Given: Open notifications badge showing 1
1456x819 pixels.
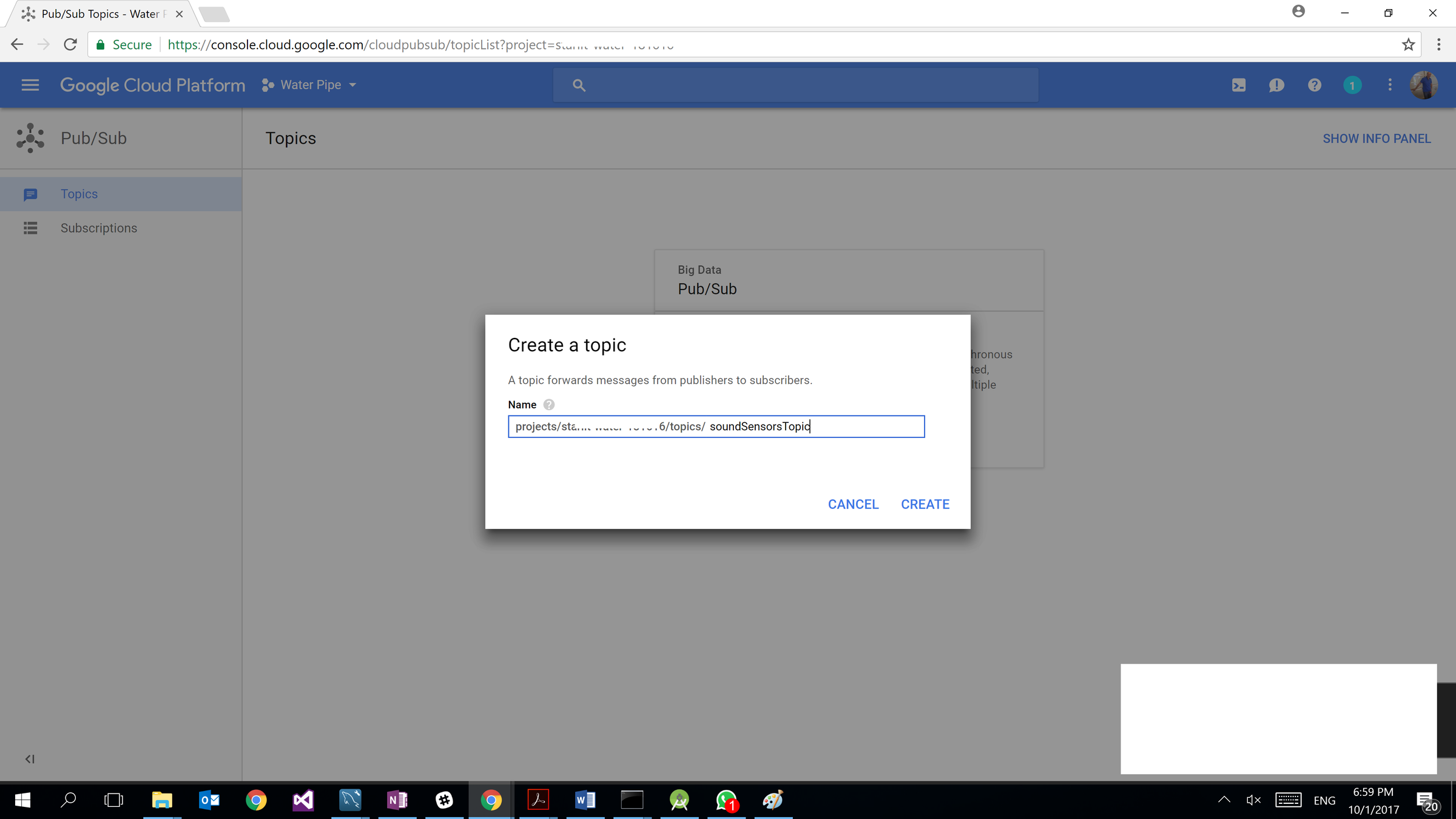Looking at the screenshot, I should (x=1352, y=86).
